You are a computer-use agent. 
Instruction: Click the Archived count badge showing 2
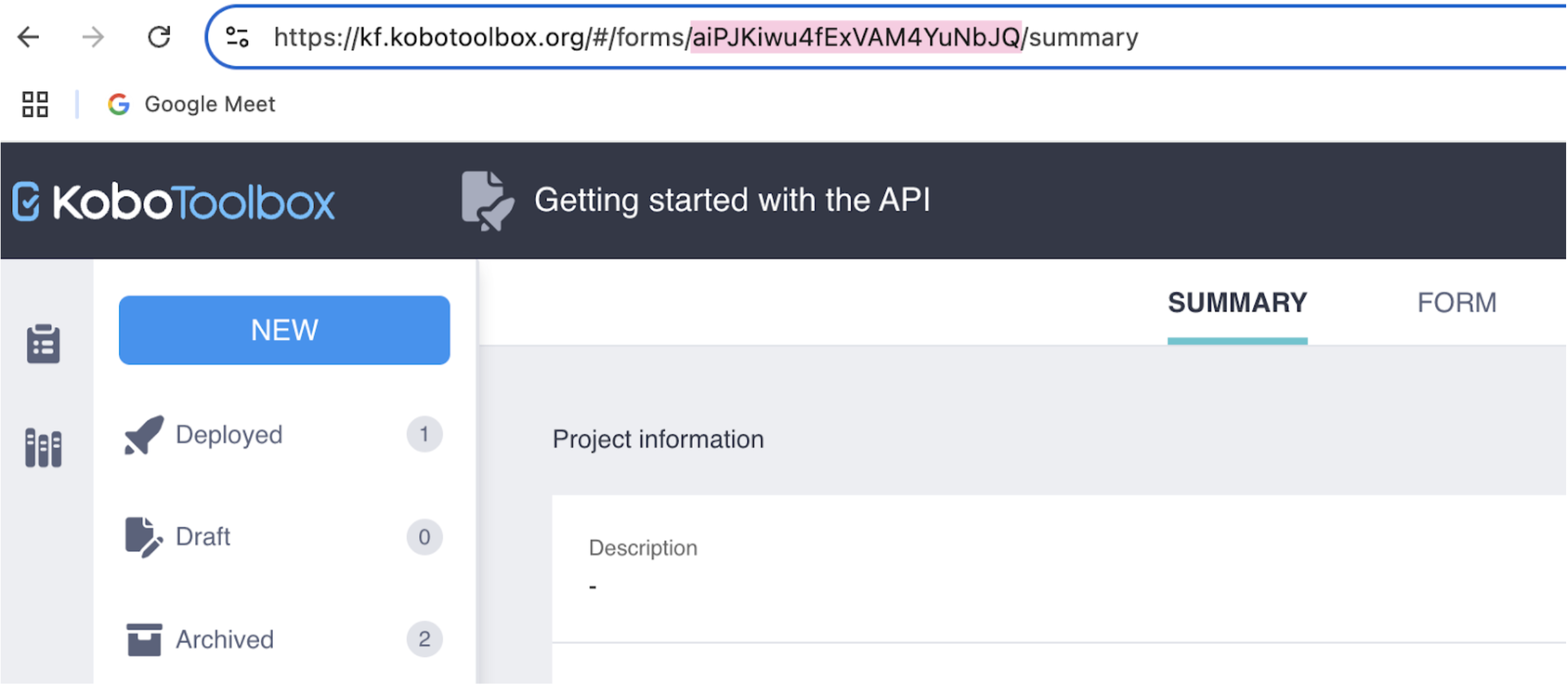tap(424, 639)
